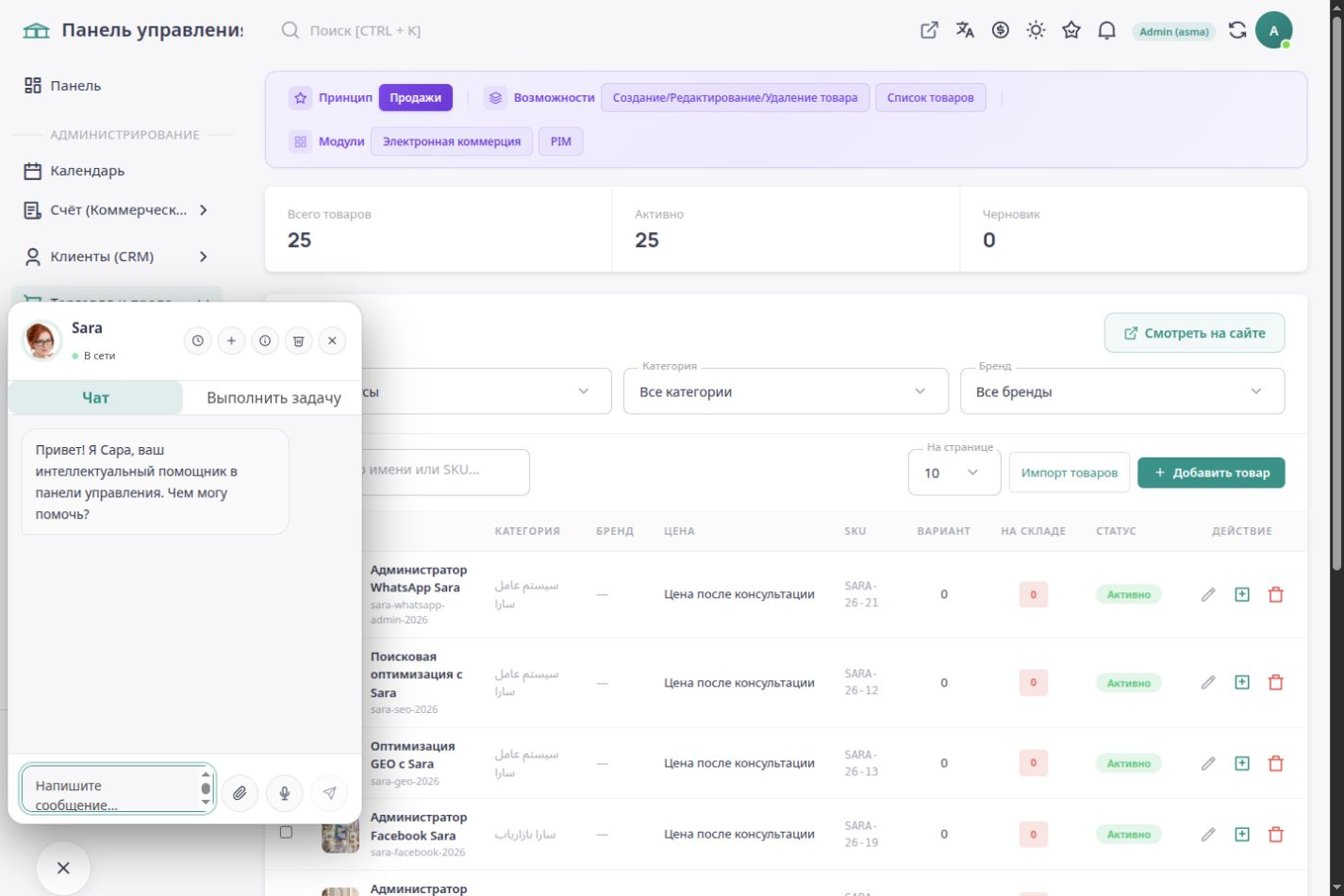This screenshot has height=896, width=1344.
Task: Open the external link icon in top bar
Action: [929, 30]
